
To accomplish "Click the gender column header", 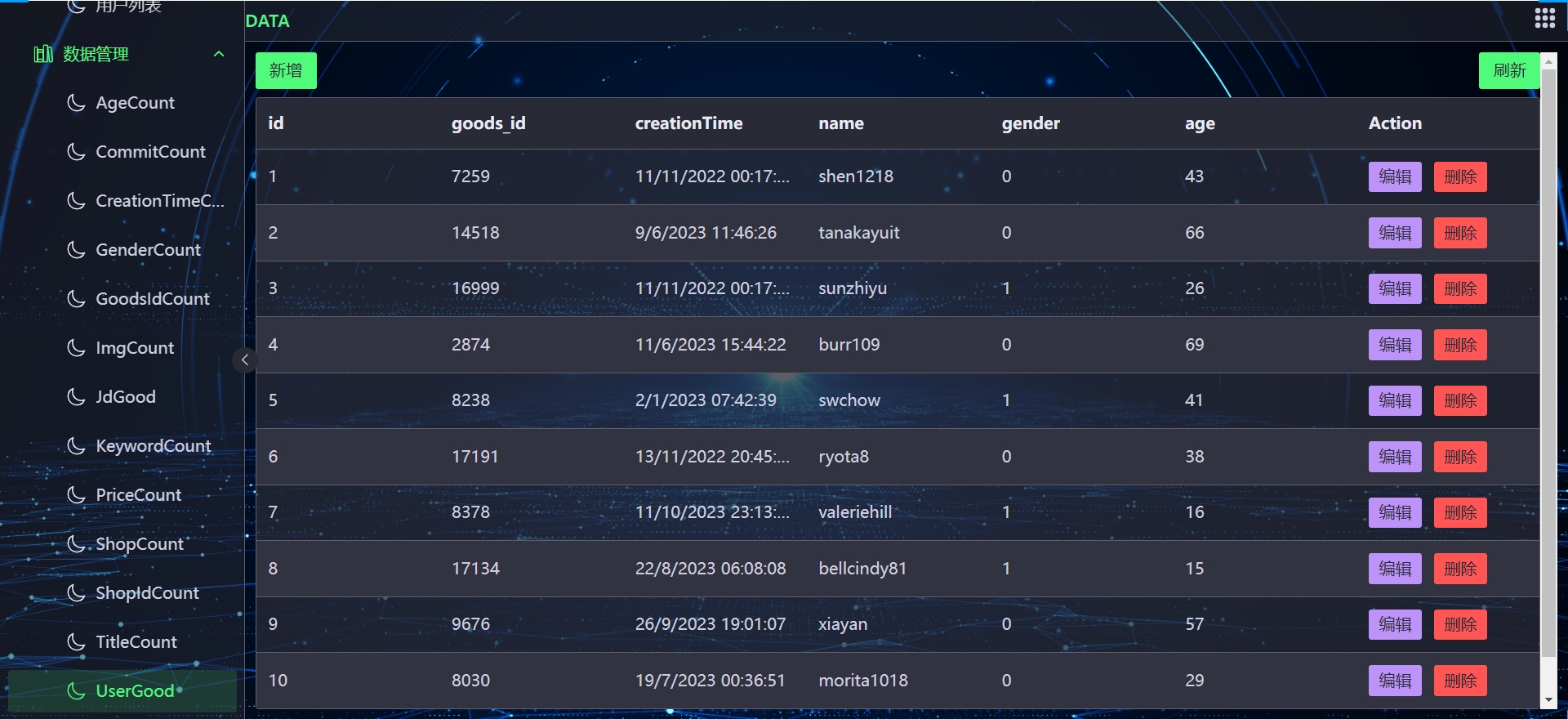I will [x=1031, y=123].
